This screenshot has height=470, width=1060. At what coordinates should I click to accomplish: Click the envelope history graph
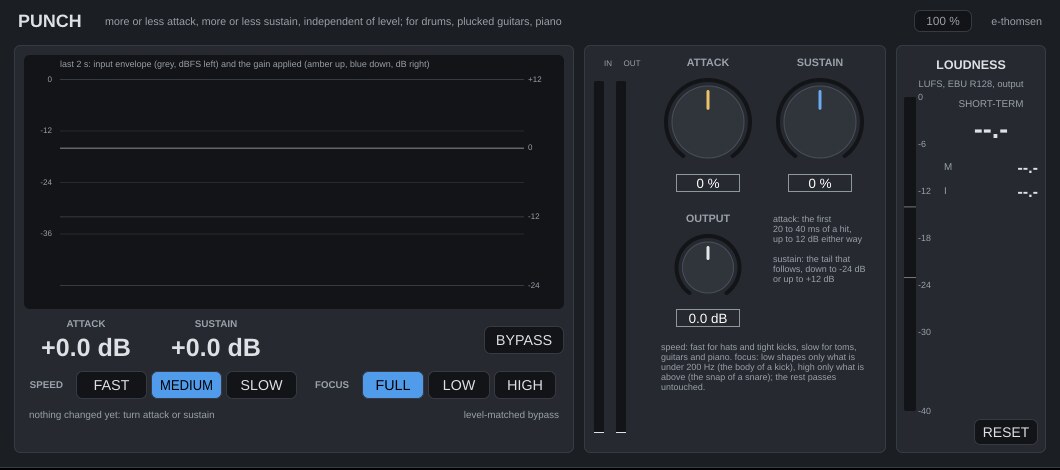(x=293, y=182)
